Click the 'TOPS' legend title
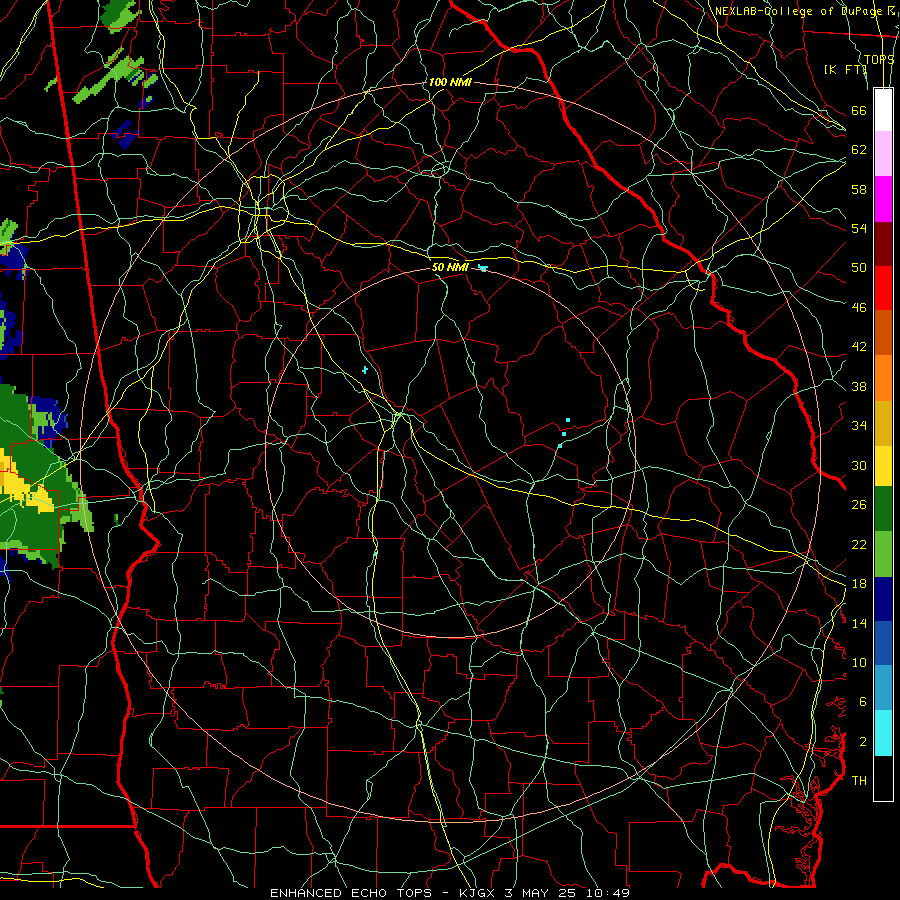Viewport: 900px width, 900px height. tap(879, 59)
